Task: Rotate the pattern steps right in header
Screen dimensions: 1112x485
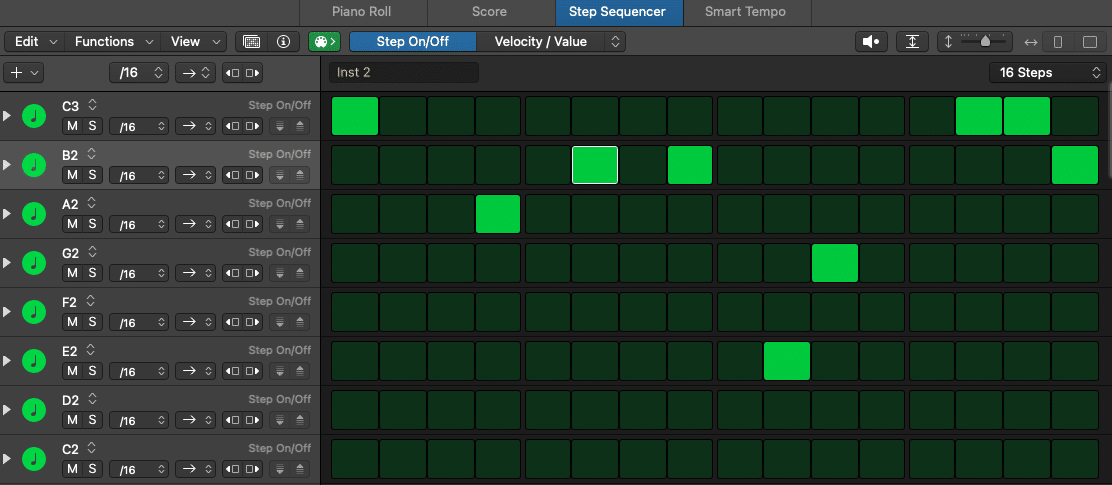Action: 252,72
